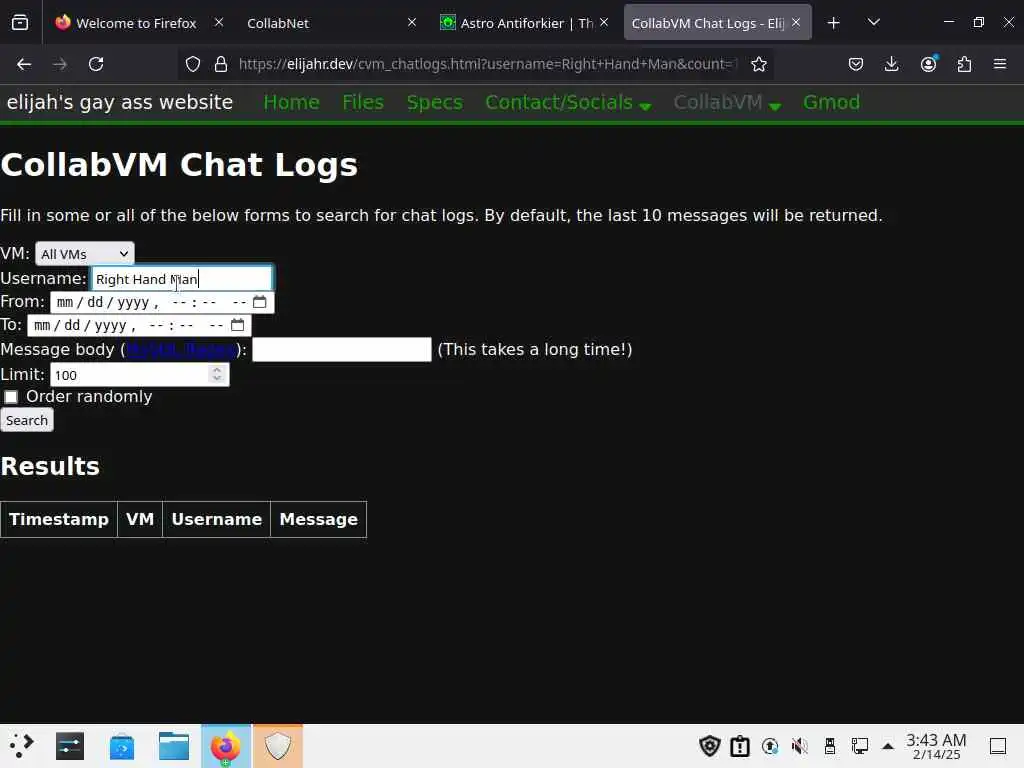This screenshot has width=1024, height=768.
Task: Open the updates tray icon
Action: (770, 746)
